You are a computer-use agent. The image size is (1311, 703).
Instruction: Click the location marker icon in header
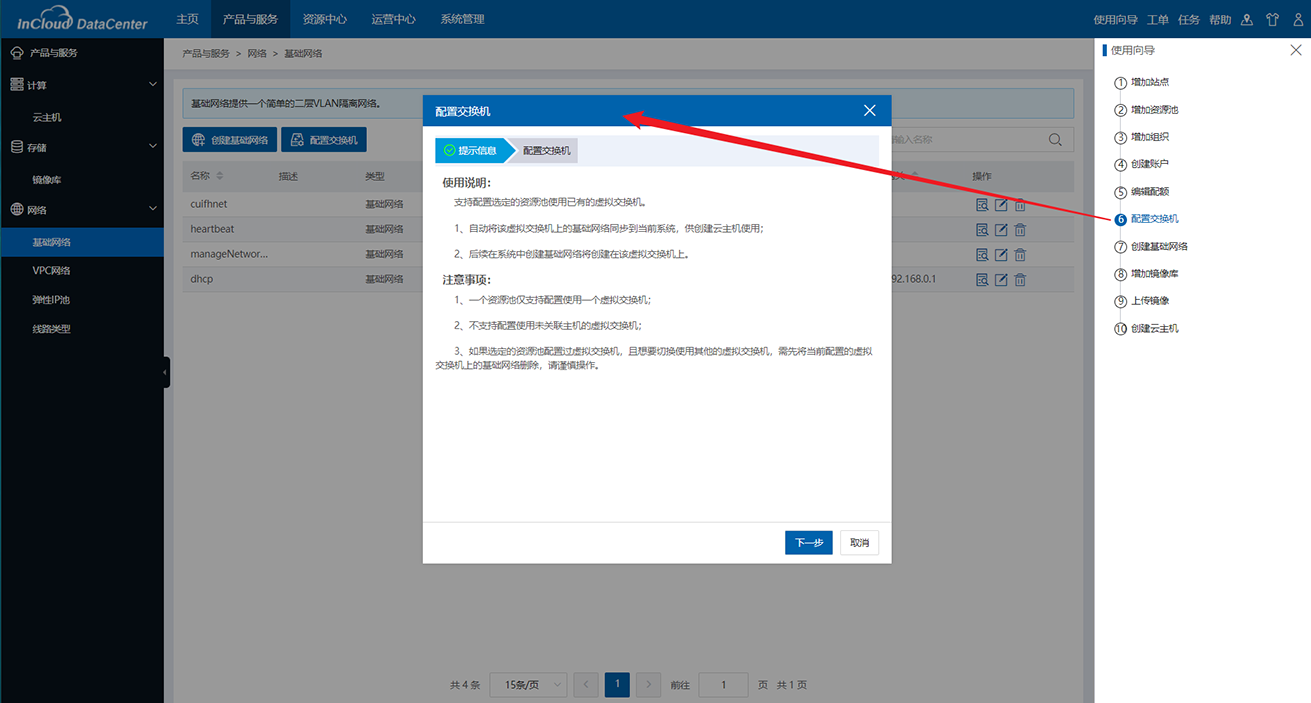pos(1247,19)
